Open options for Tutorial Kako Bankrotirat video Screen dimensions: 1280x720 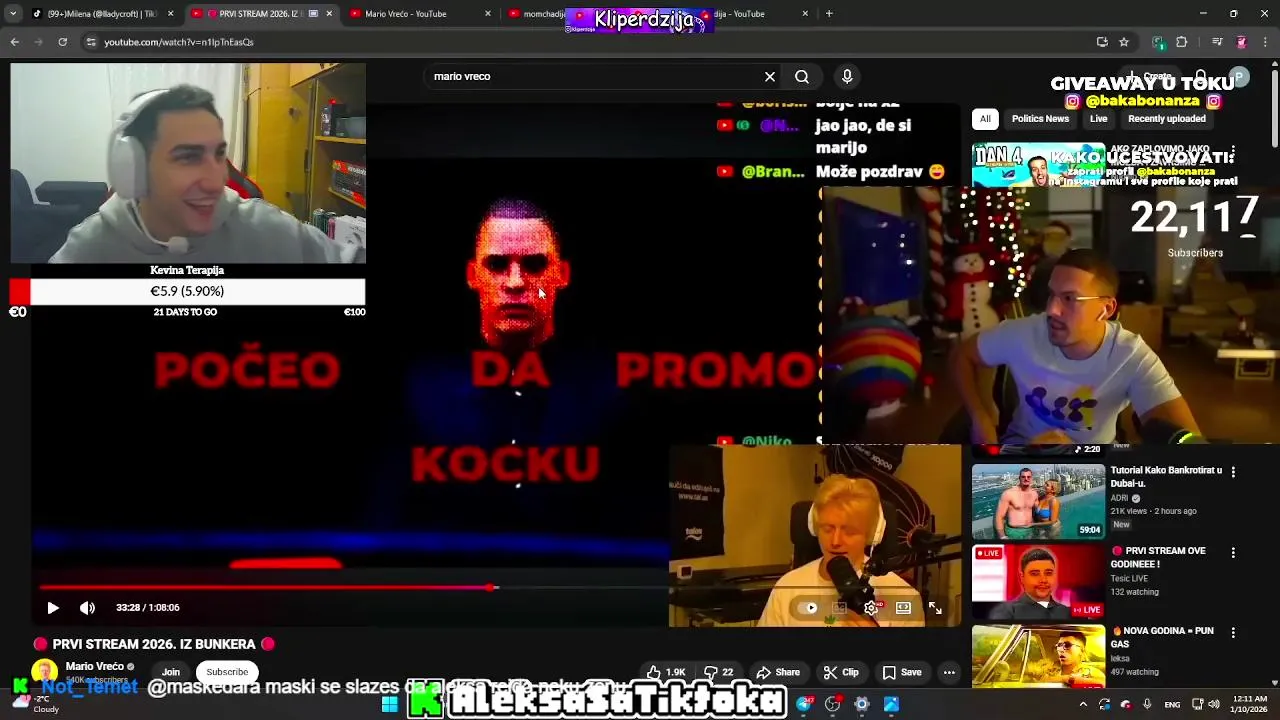coord(1233,471)
